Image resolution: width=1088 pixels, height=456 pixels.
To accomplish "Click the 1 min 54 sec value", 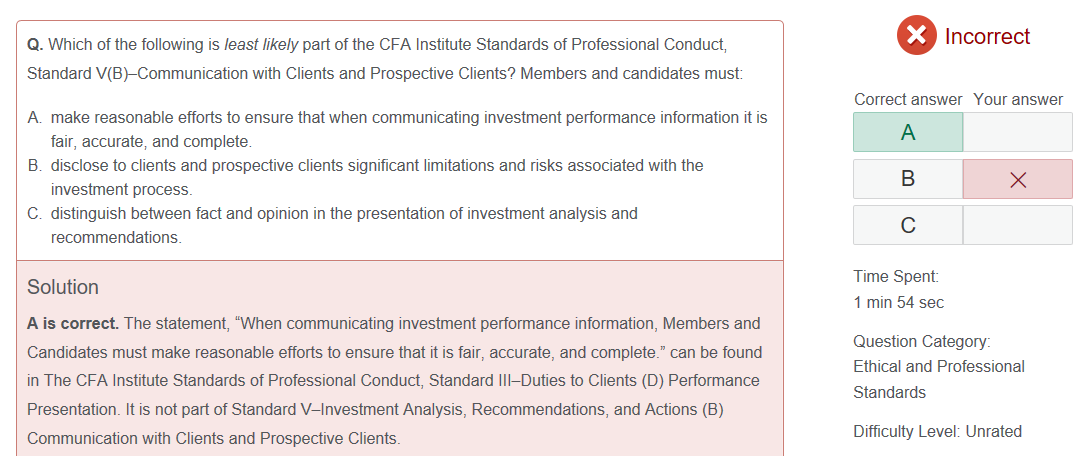I will point(899,303).
